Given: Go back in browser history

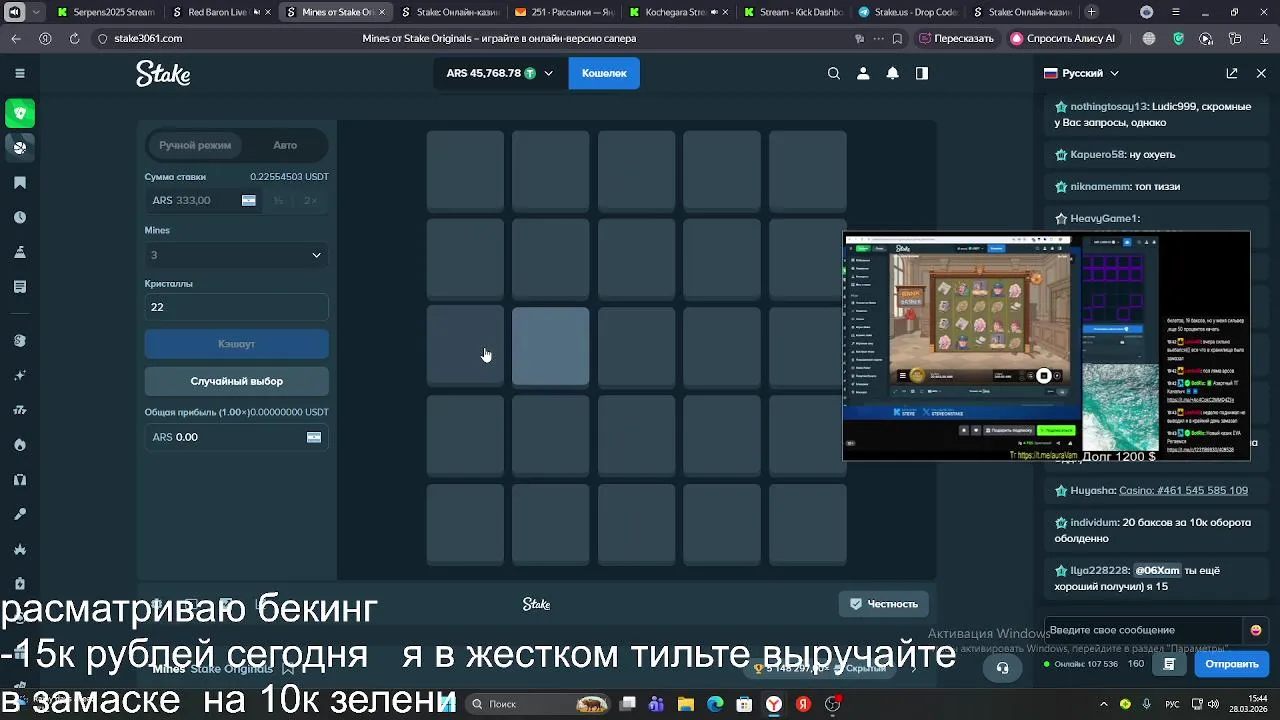Looking at the screenshot, I should (16, 38).
